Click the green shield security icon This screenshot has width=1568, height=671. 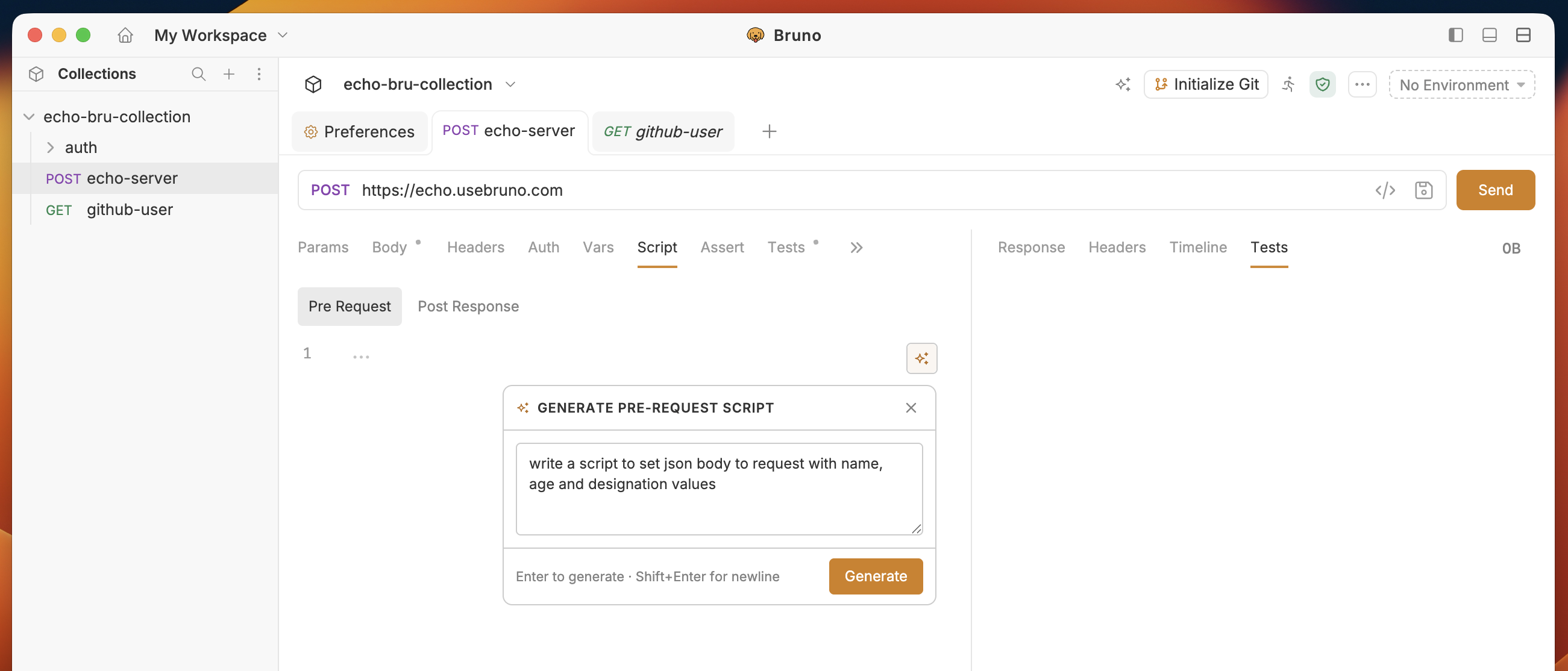point(1322,84)
